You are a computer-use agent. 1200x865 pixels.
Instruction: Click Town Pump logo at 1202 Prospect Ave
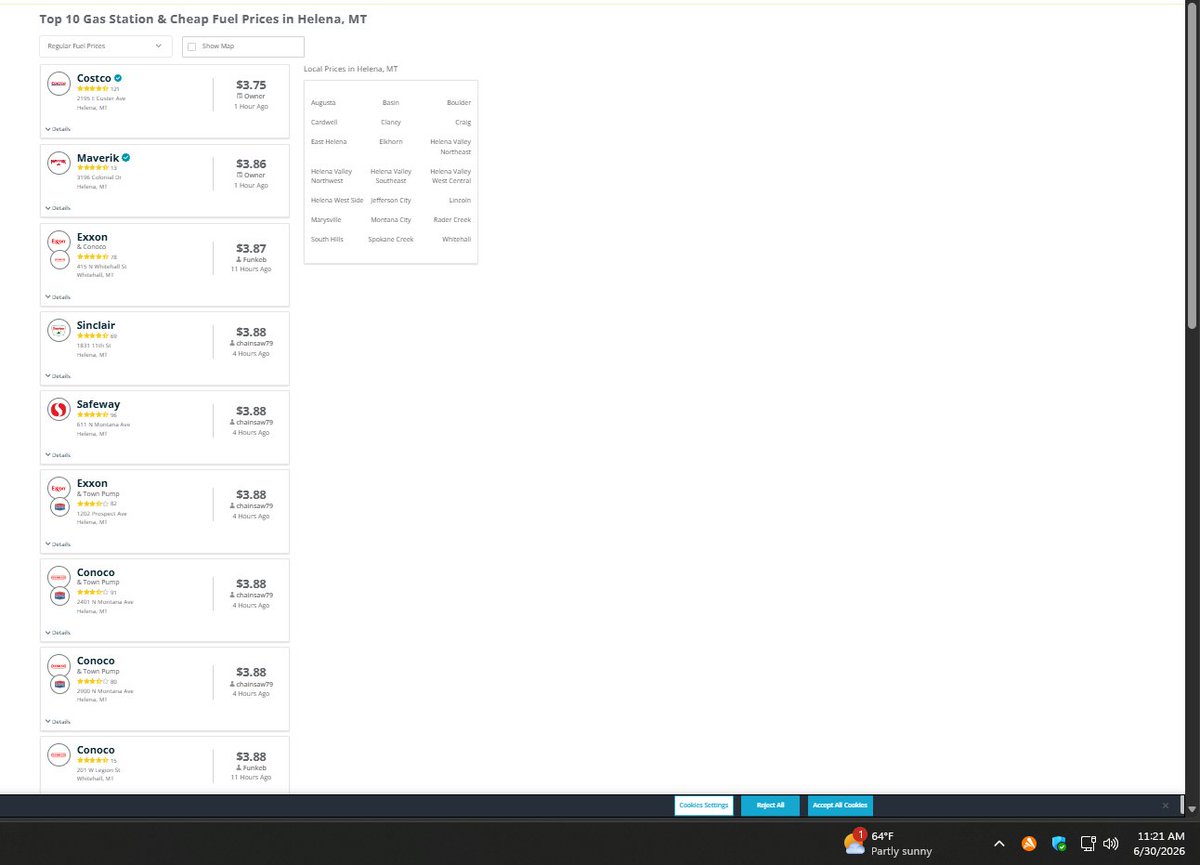coord(59,507)
